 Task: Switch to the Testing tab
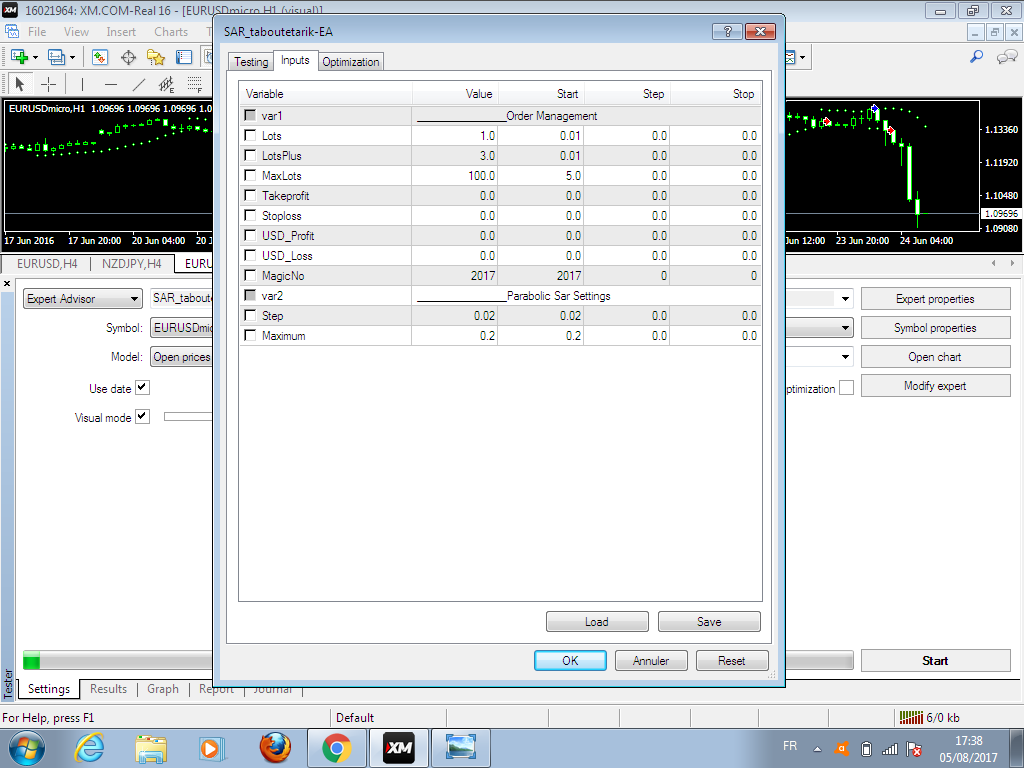coord(251,62)
